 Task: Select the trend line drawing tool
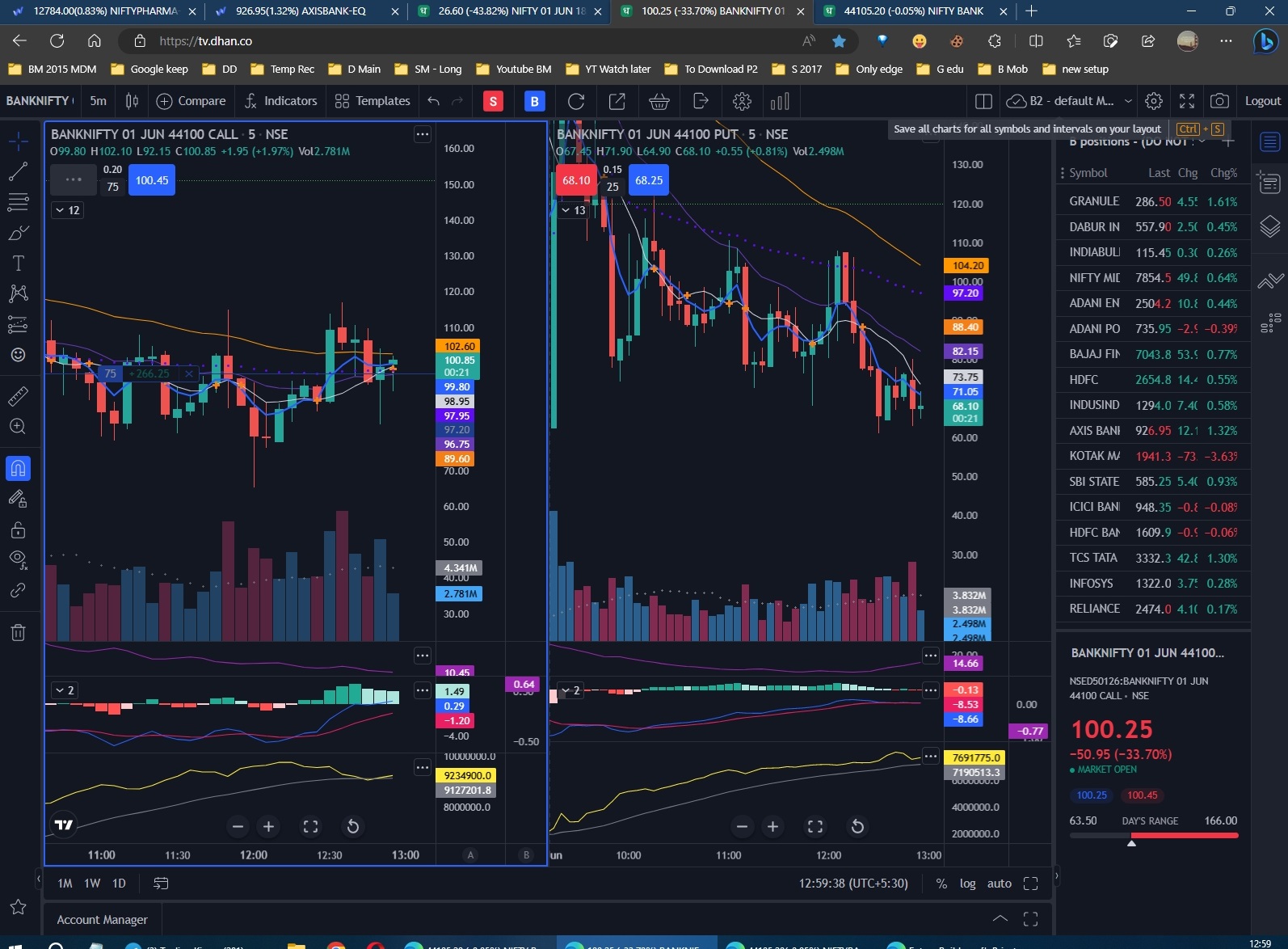pyautogui.click(x=18, y=171)
